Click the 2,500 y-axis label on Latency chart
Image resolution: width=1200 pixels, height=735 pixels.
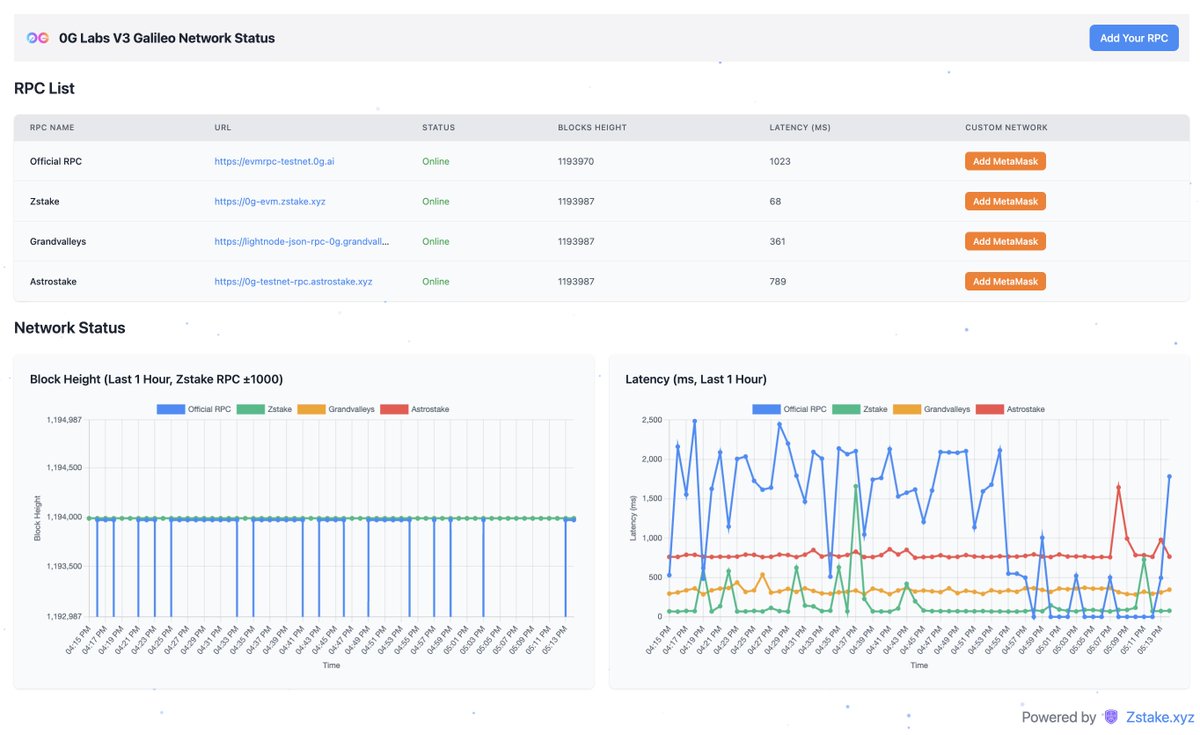[650, 420]
